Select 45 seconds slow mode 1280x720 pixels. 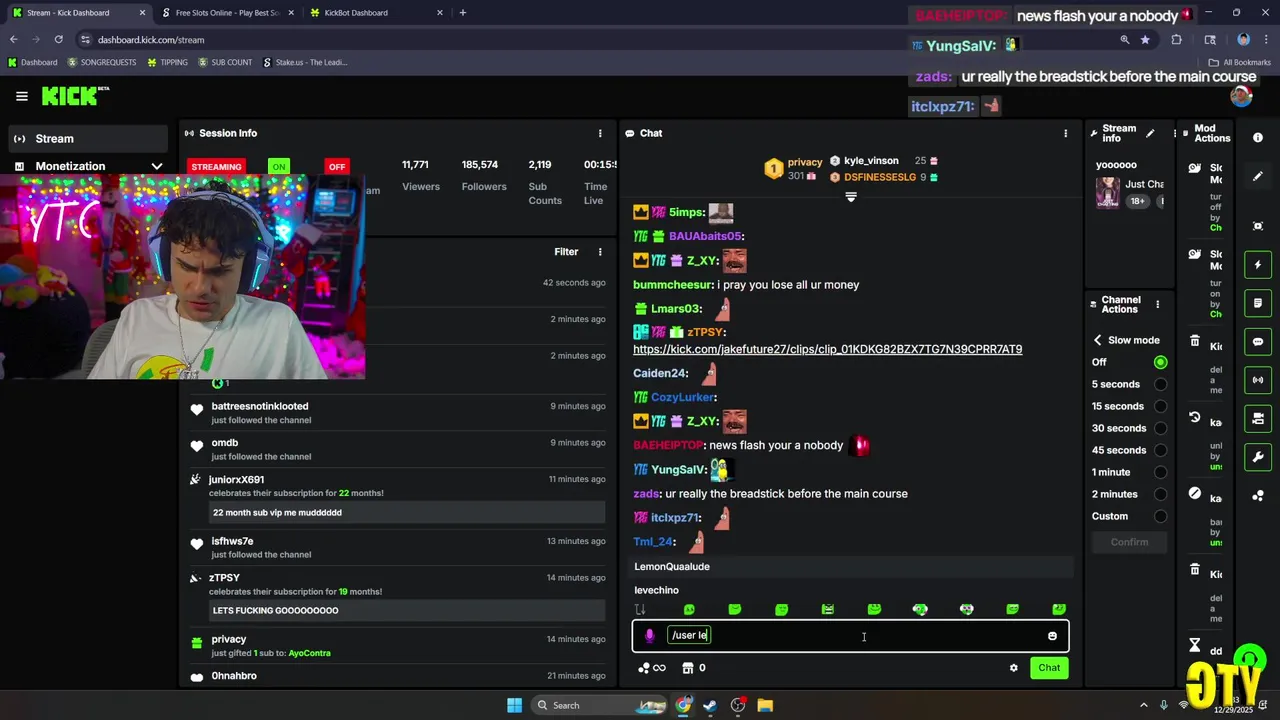click(1160, 450)
